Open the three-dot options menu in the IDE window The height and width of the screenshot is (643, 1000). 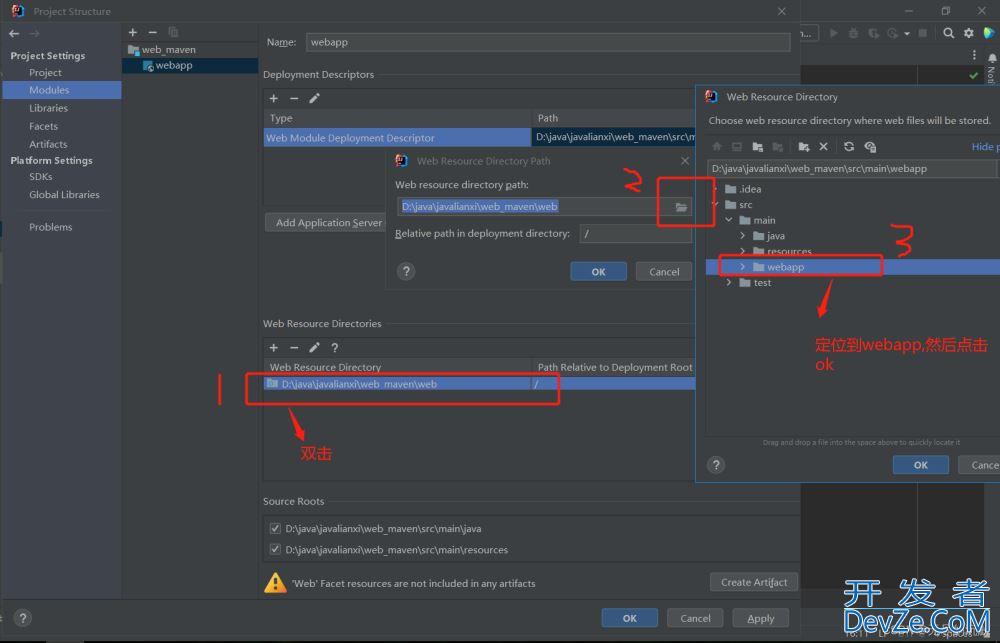pos(974,55)
